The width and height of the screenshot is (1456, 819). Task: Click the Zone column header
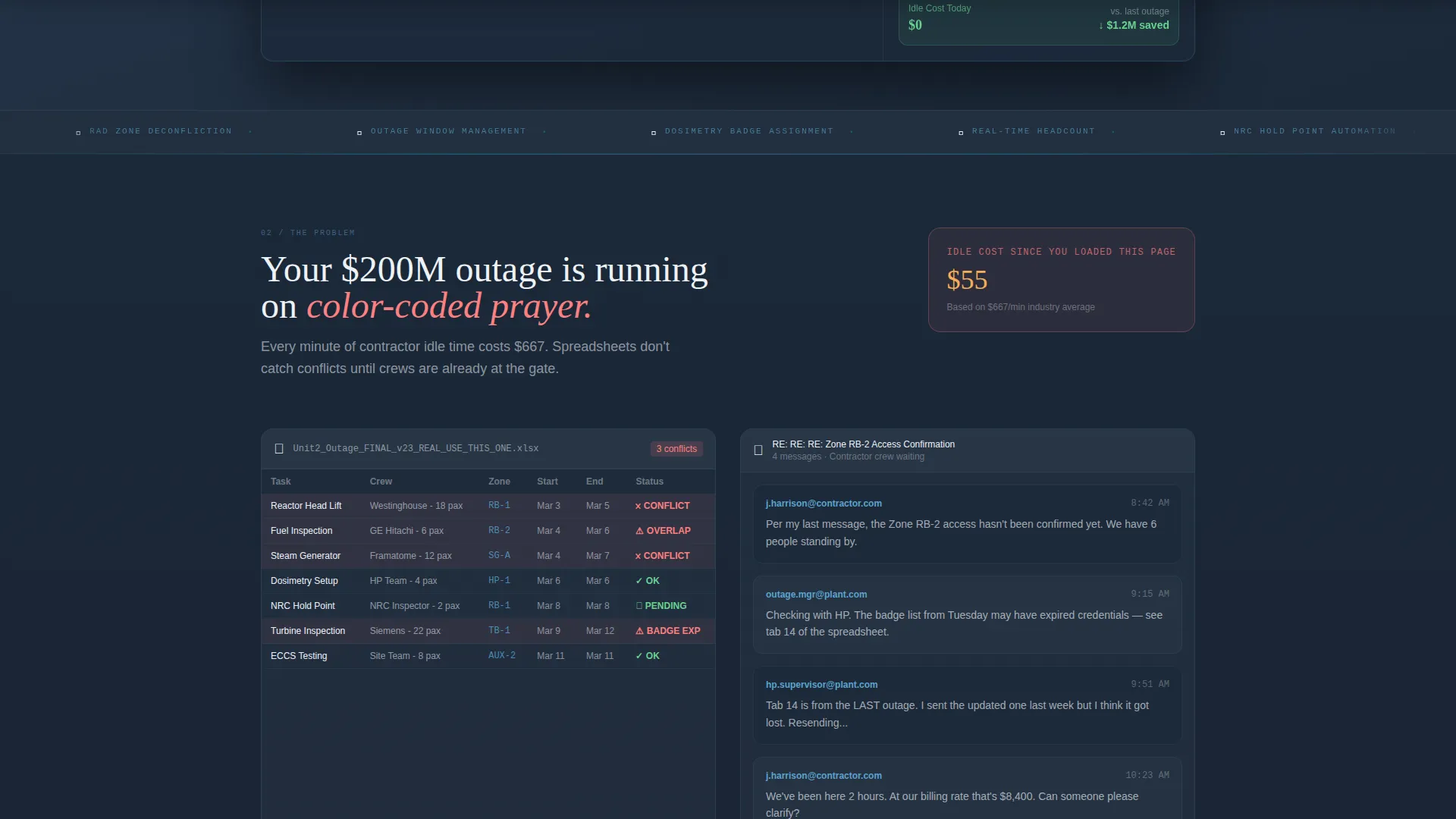tap(499, 482)
